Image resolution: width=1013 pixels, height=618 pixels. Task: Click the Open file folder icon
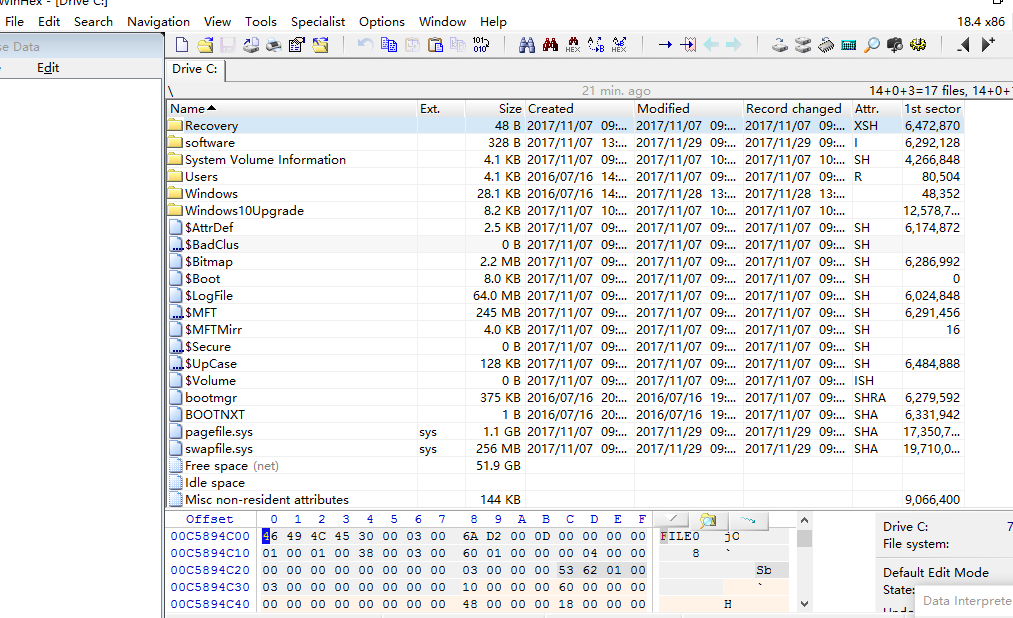point(205,45)
